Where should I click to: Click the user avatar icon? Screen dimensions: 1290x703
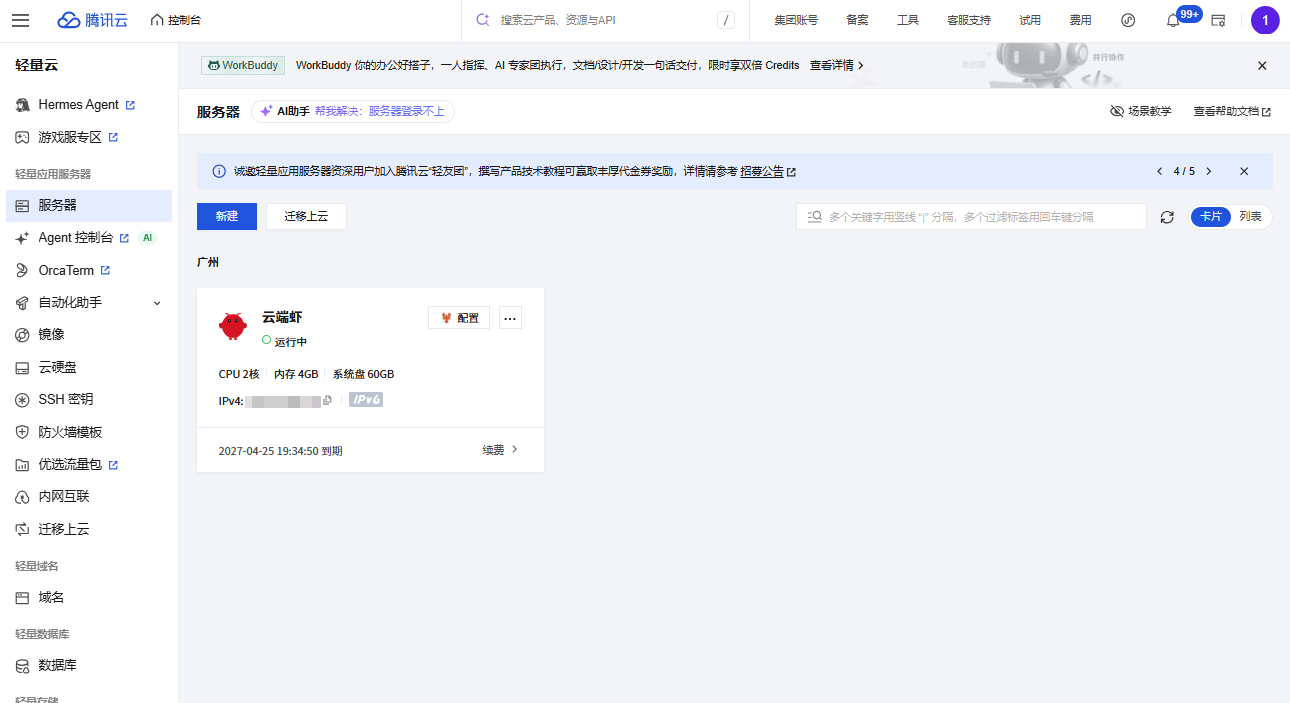[x=1265, y=20]
